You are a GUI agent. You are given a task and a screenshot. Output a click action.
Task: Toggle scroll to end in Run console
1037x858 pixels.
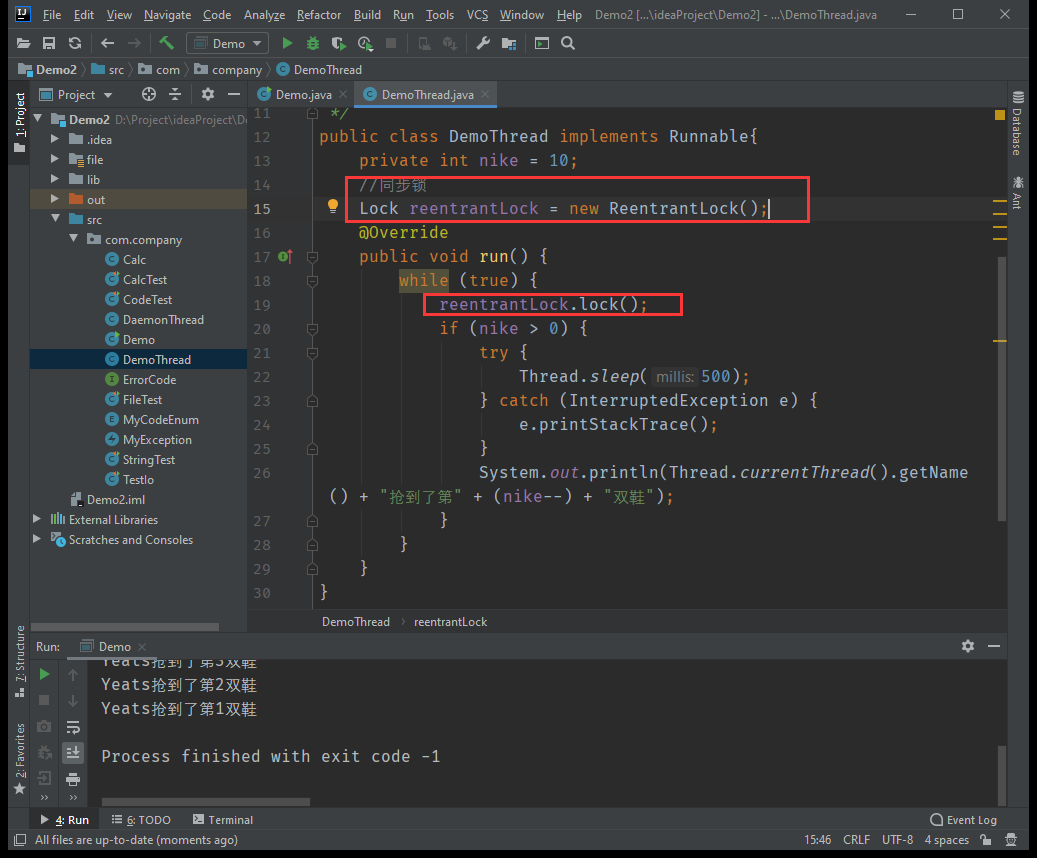(x=73, y=753)
